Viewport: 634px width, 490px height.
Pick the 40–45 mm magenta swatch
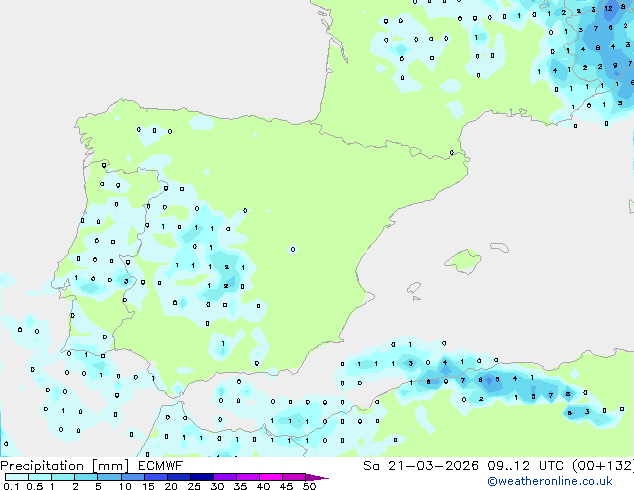pos(271,477)
